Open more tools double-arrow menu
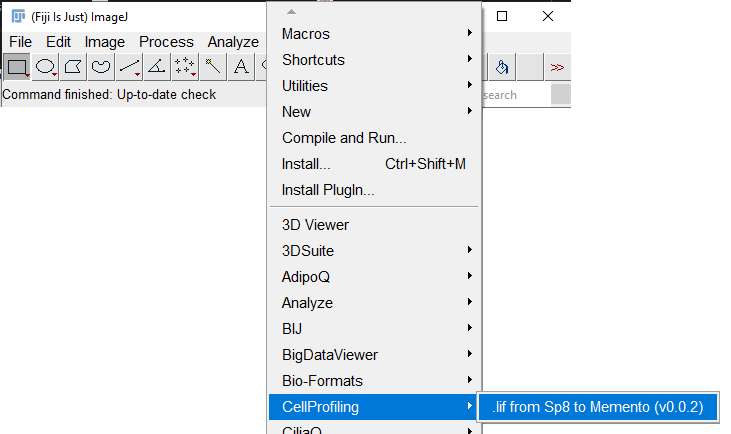731x434 pixels. 557,67
